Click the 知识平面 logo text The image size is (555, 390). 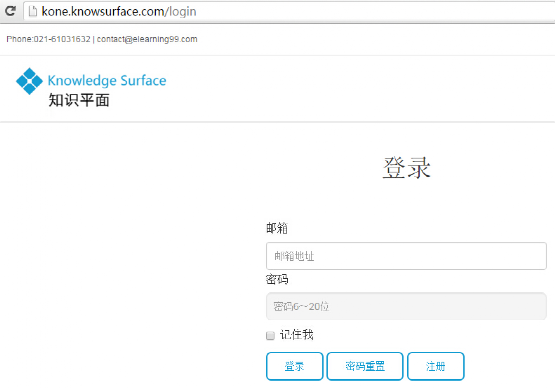(x=79, y=100)
